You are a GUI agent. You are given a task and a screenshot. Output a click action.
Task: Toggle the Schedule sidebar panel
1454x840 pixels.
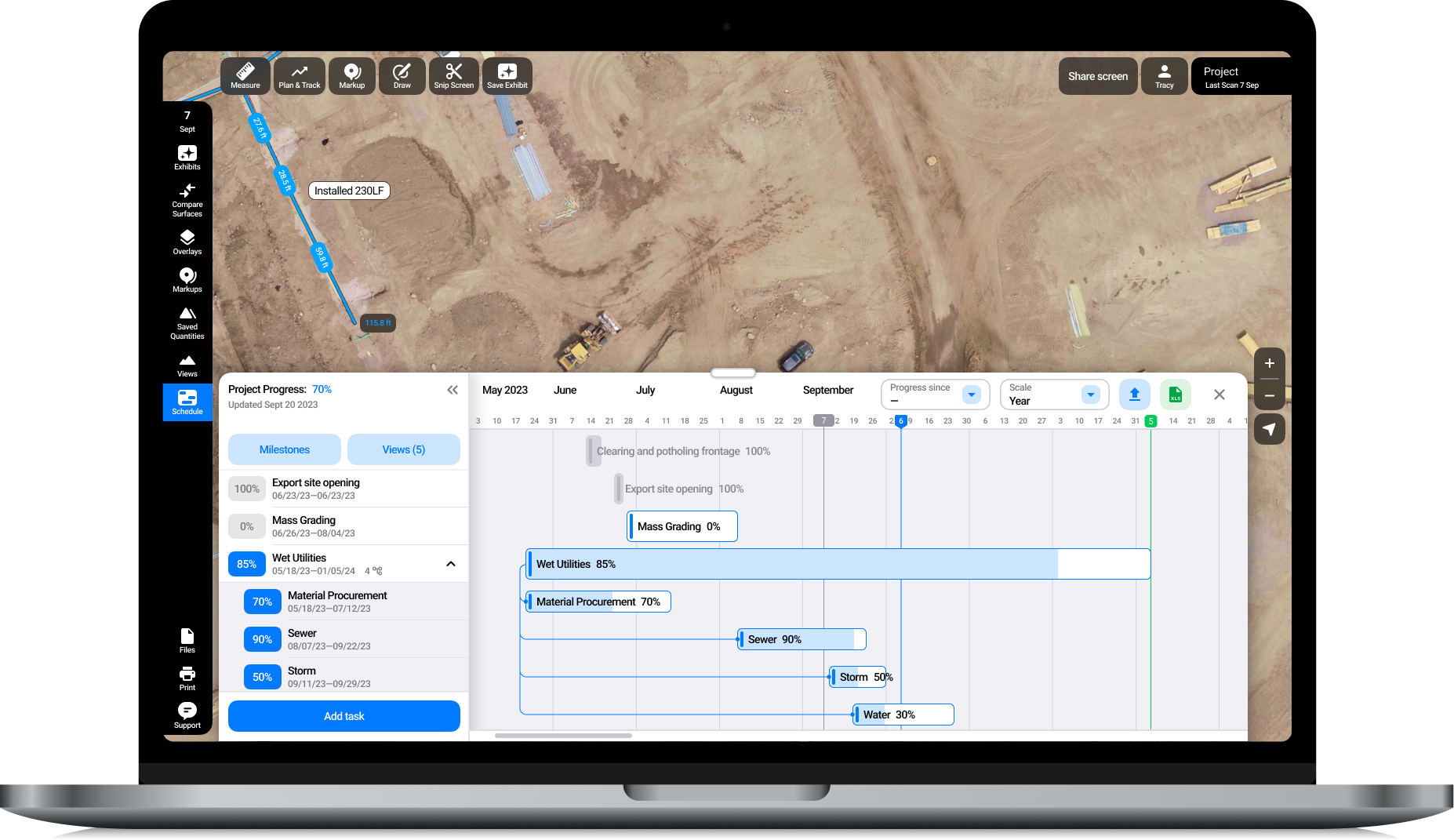coord(187,402)
